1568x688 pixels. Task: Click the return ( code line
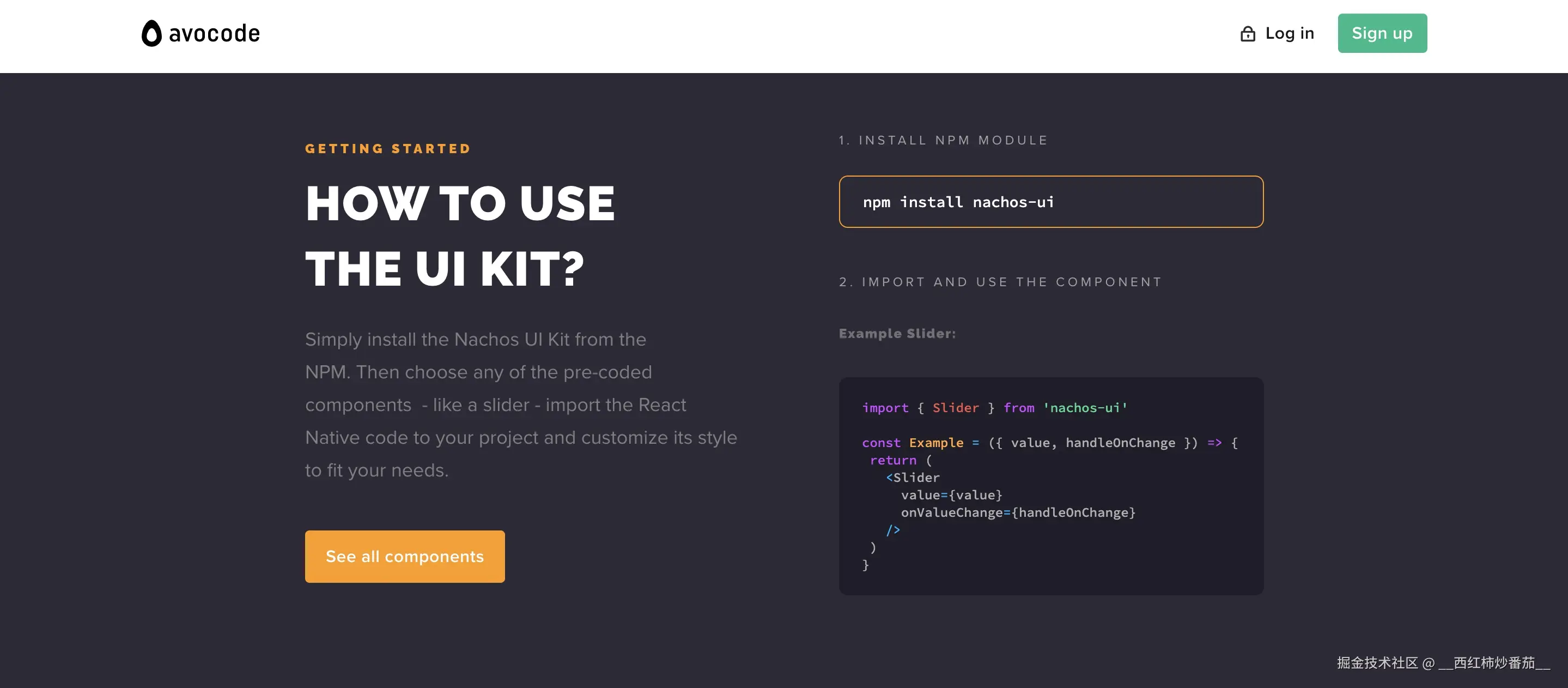[x=900, y=460]
